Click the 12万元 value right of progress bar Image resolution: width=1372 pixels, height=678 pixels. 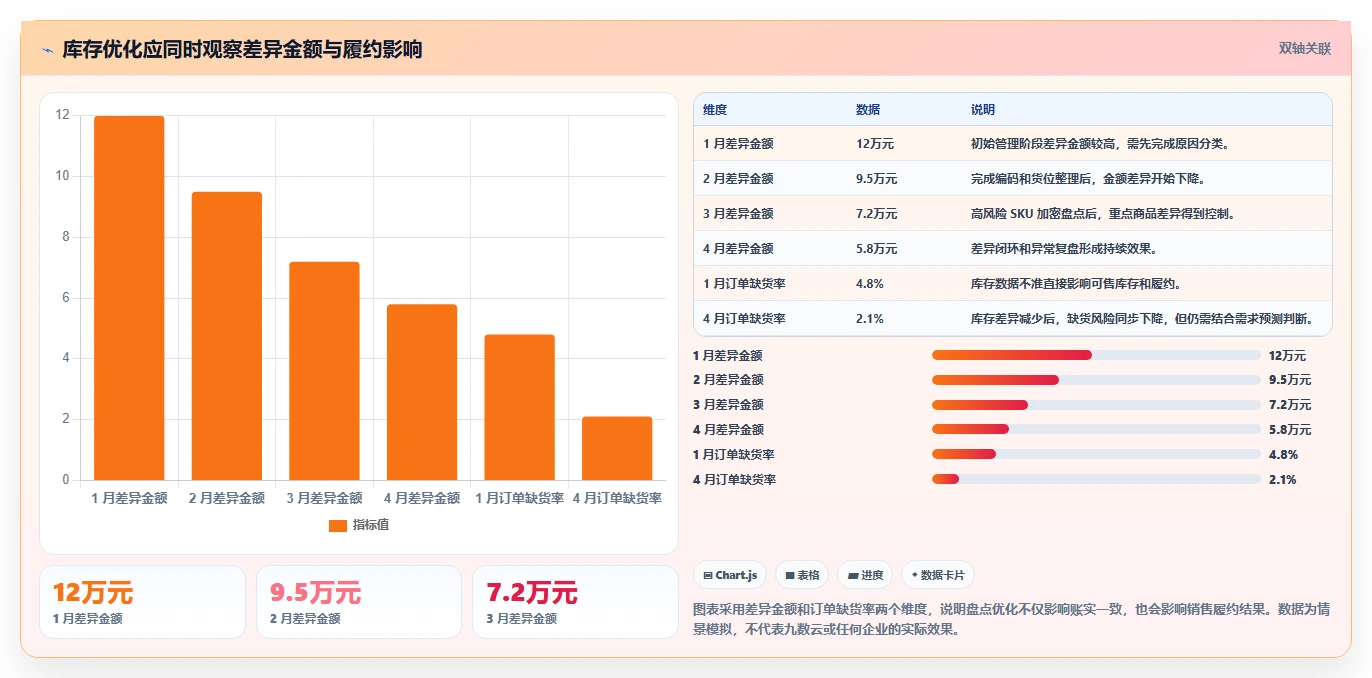(1287, 355)
